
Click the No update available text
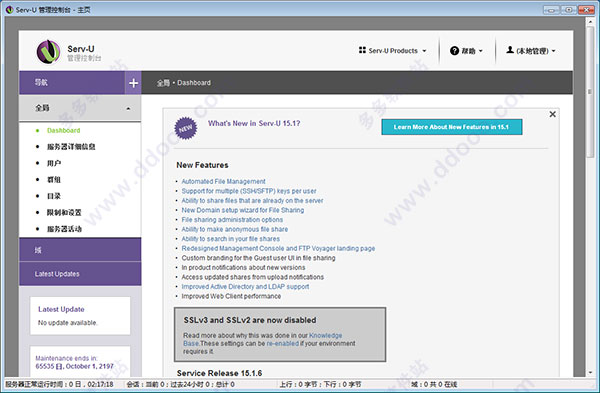pyautogui.click(x=68, y=323)
